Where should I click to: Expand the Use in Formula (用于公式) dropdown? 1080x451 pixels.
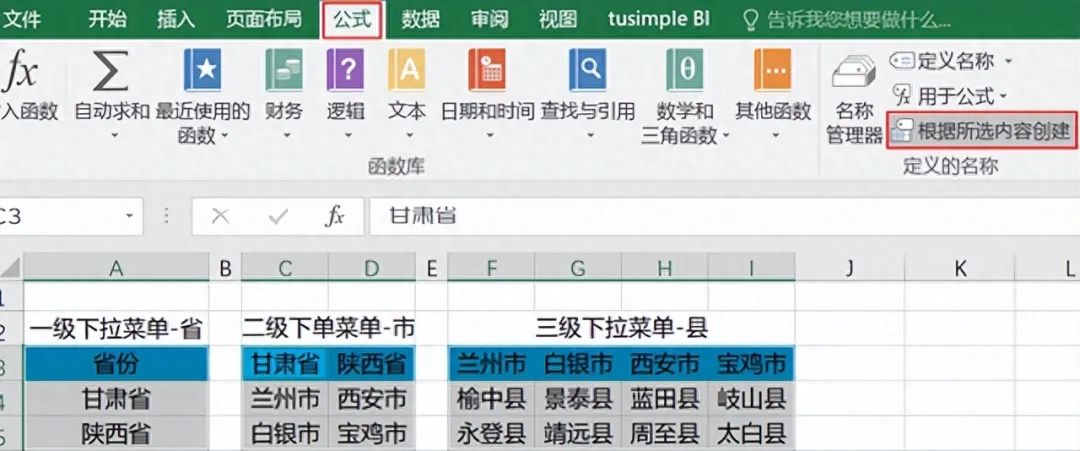[1003, 96]
